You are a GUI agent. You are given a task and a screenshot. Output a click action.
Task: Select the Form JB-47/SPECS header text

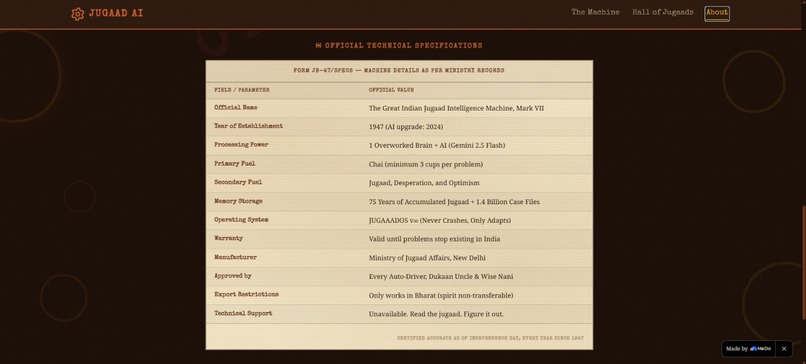[399, 70]
